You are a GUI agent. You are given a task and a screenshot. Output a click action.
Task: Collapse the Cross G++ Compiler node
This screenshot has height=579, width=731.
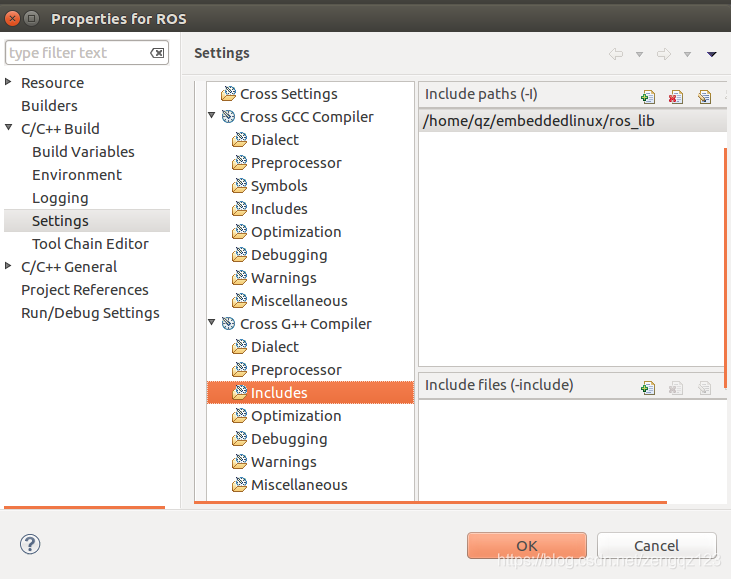pyautogui.click(x=212, y=322)
